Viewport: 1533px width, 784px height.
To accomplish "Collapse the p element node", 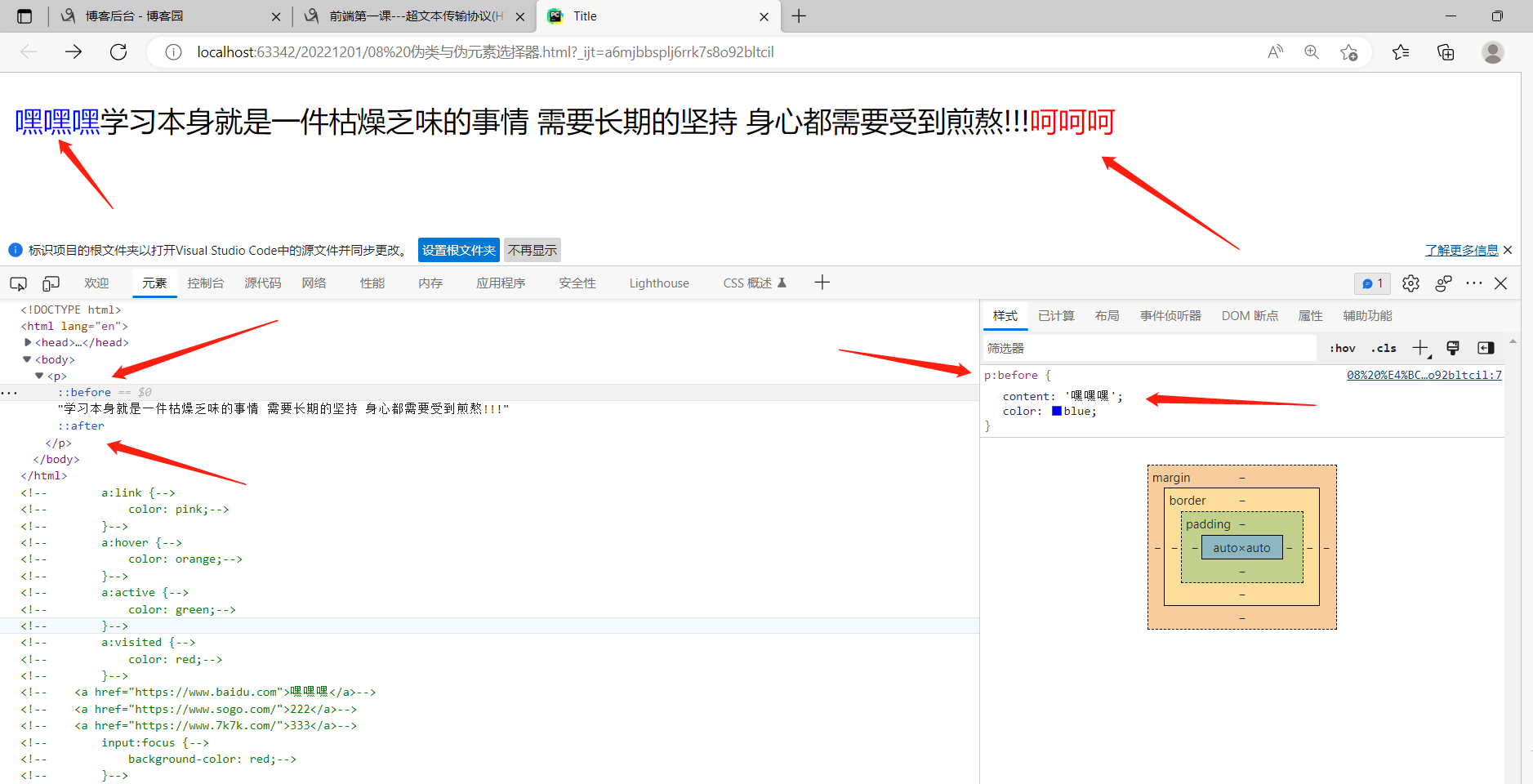I will pyautogui.click(x=39, y=376).
